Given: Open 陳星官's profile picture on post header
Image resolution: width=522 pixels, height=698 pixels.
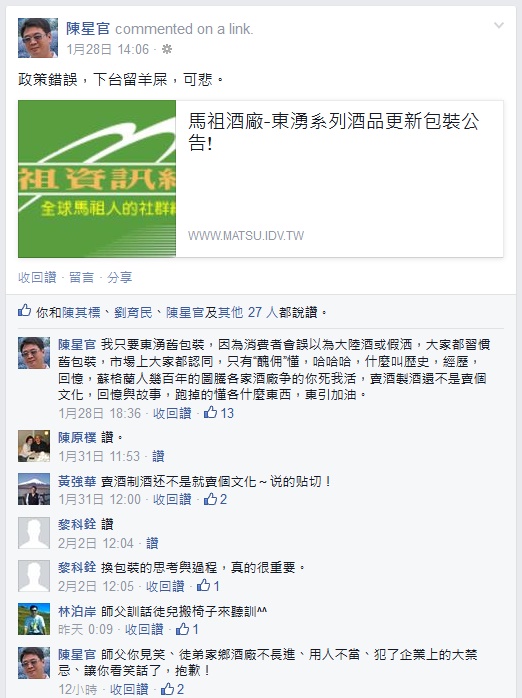Looking at the screenshot, I should click(x=38, y=38).
